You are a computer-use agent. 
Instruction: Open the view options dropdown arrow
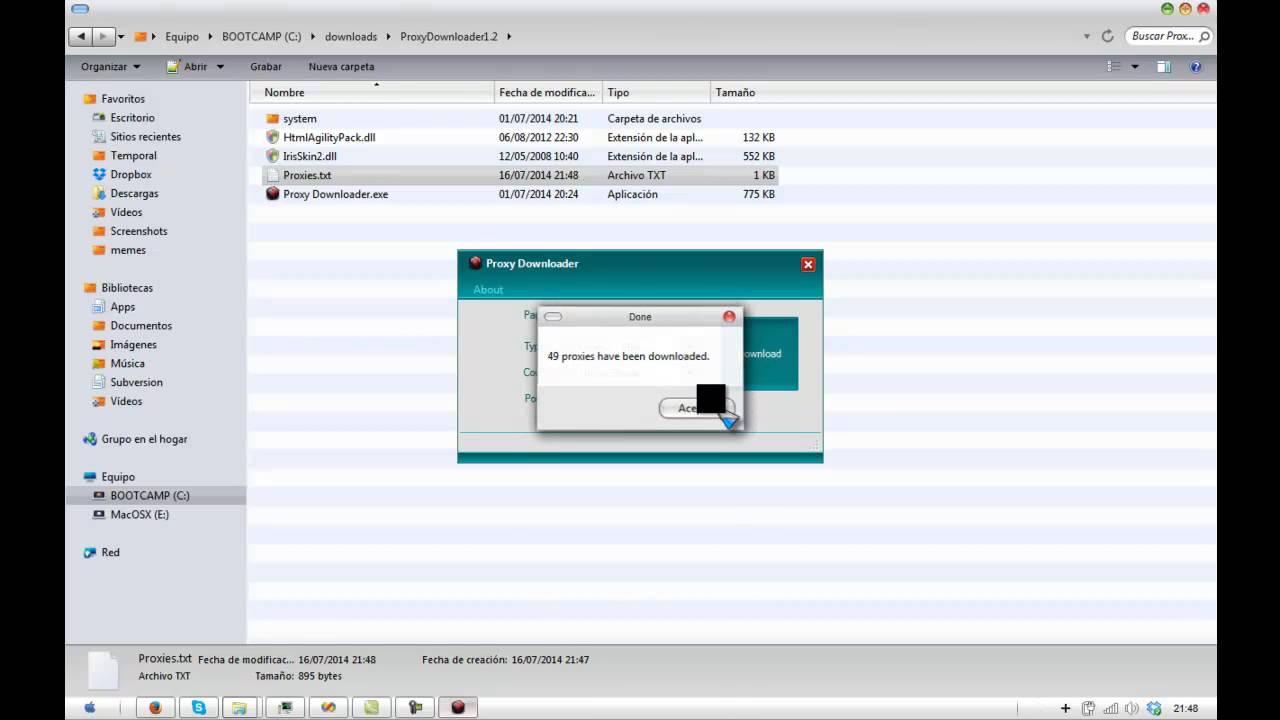[1135, 67]
